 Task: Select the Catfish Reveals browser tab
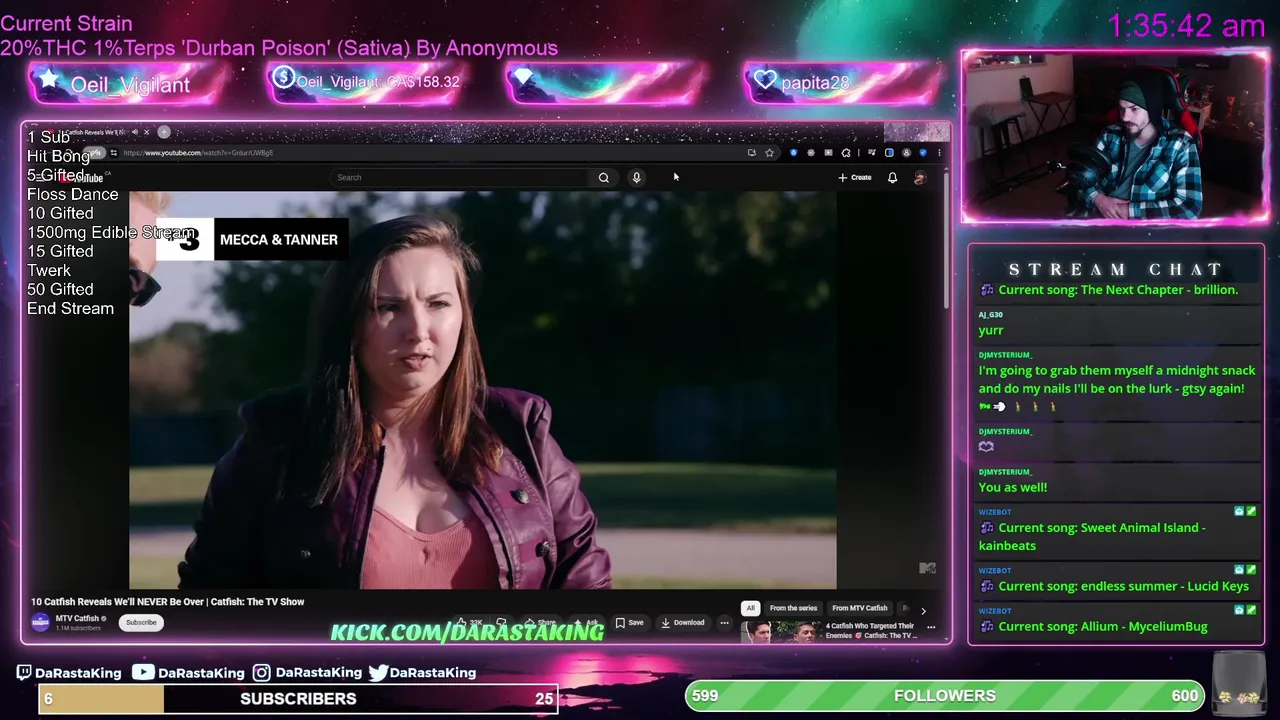point(95,132)
